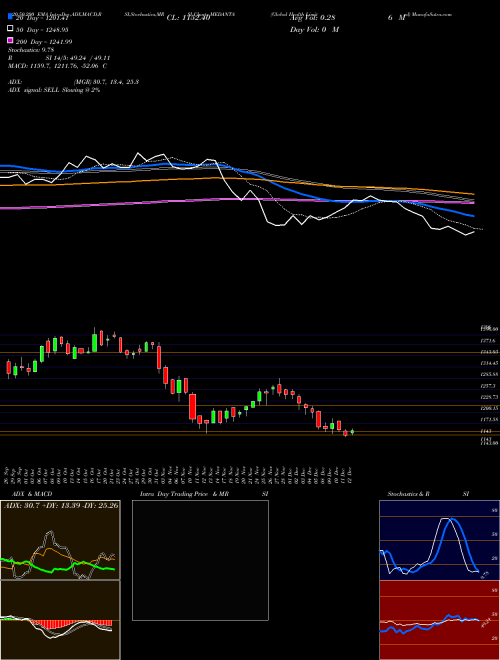Viewport: 500px width, 660px height.
Task: Click the 'Stochastics & R' panel heading
Action: 409,494
